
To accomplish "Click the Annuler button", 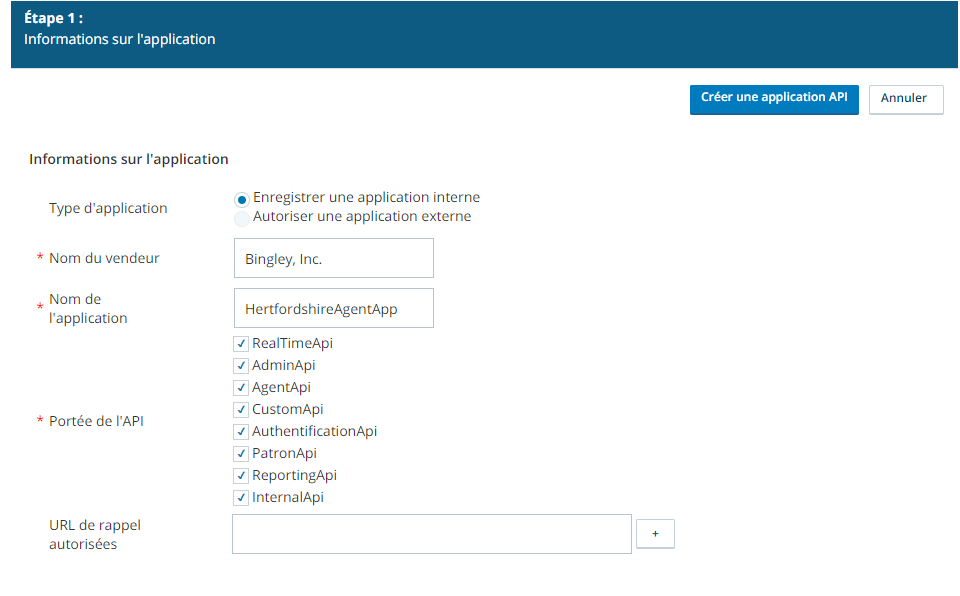I will tap(906, 99).
